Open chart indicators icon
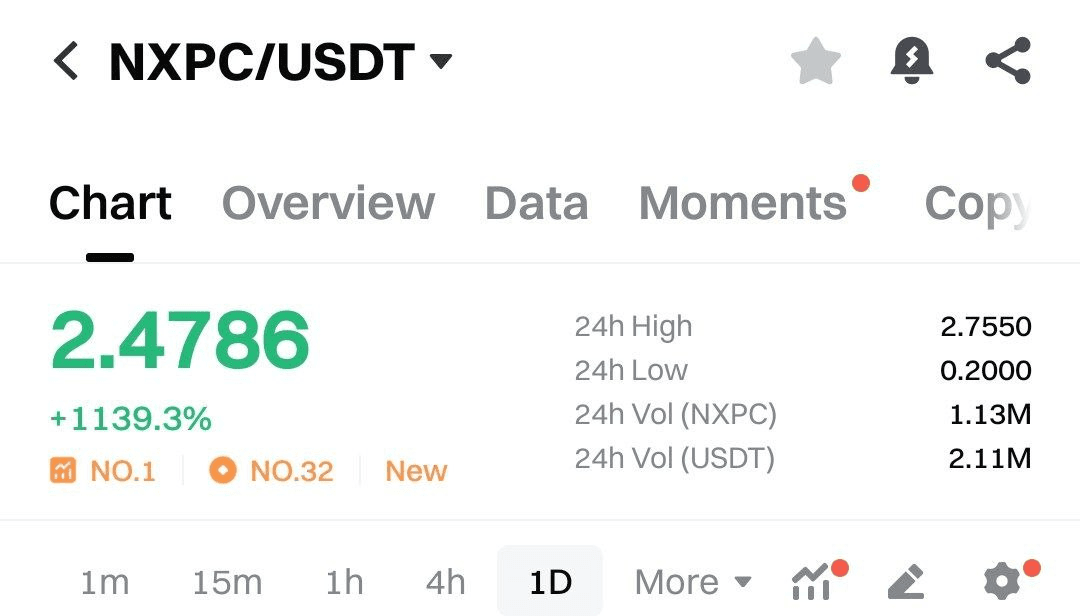The image size is (1080, 616). point(813,582)
